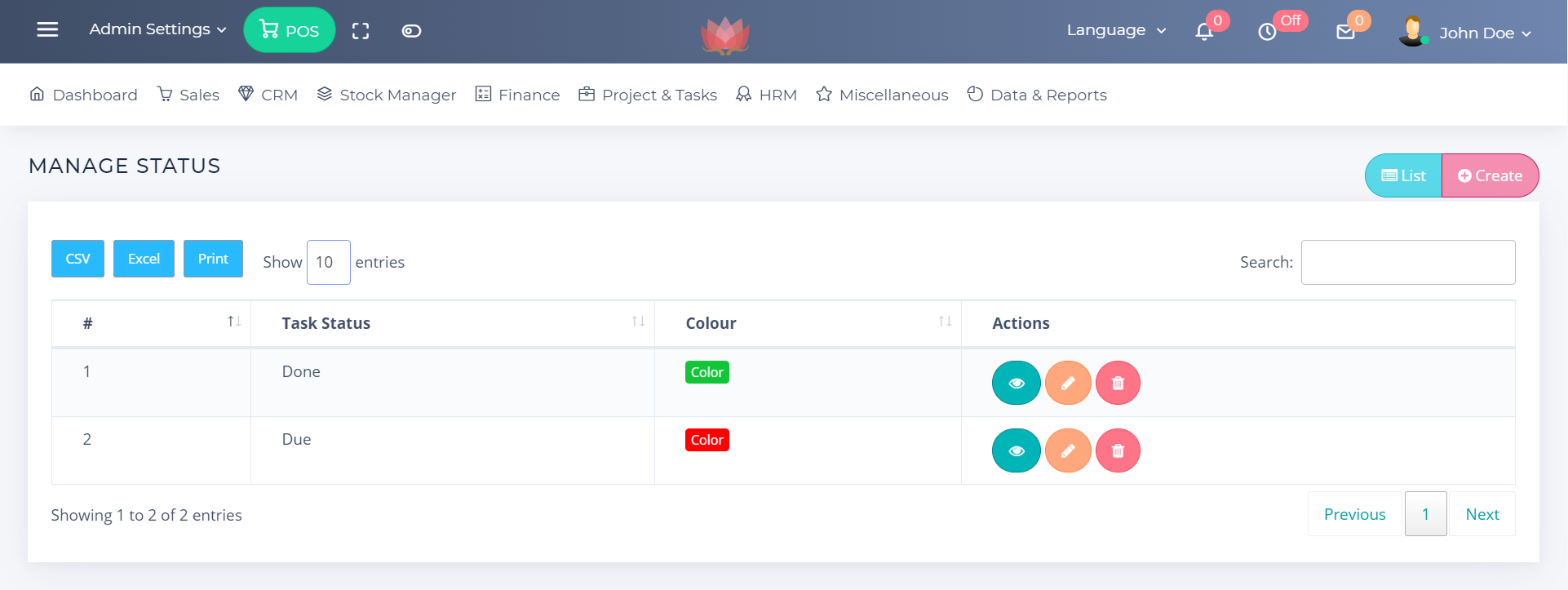Viewport: 1568px width, 590px height.
Task: Open the notifications bell icon
Action: click(x=1204, y=32)
